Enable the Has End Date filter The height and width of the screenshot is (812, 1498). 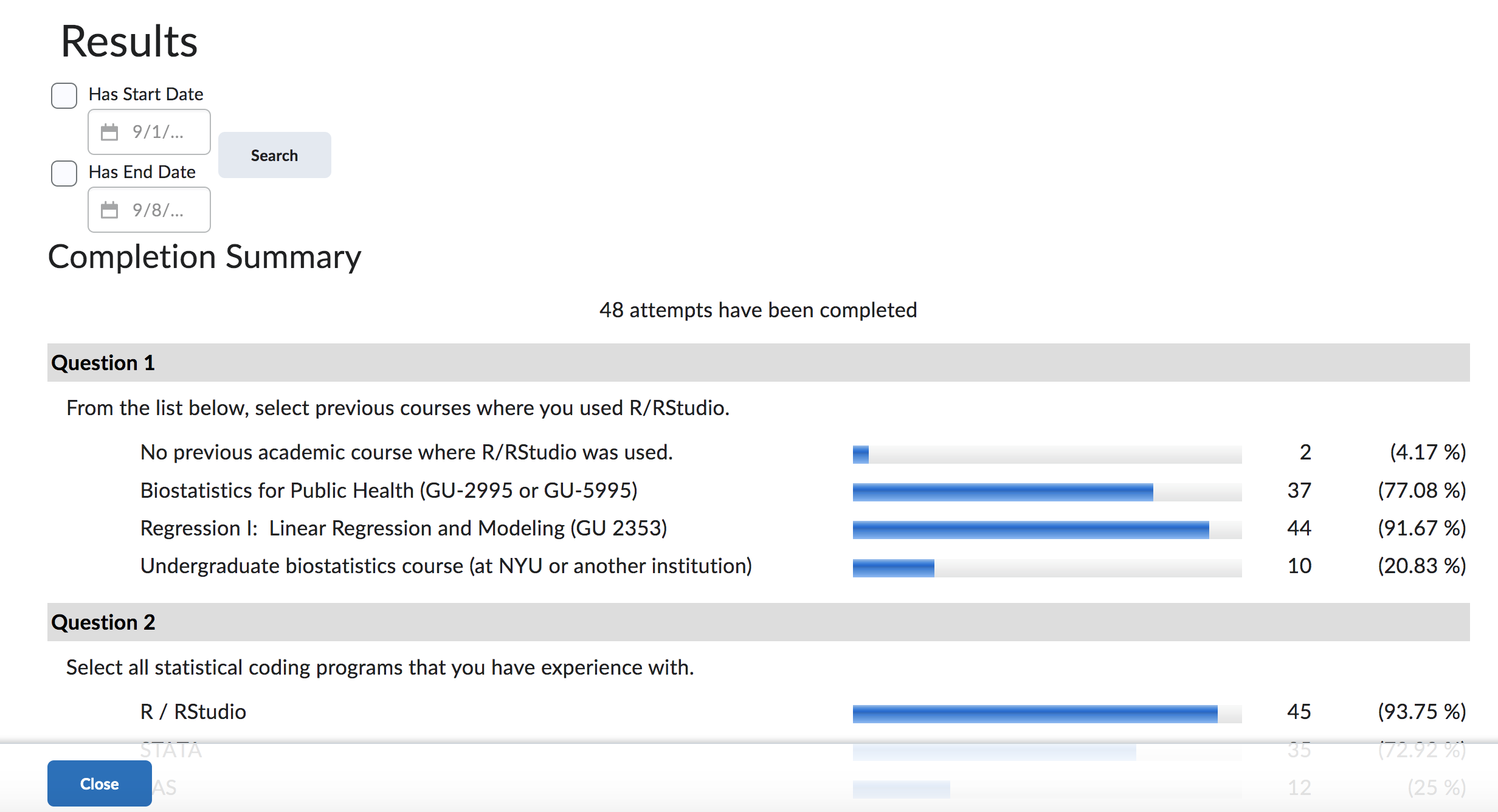[63, 173]
